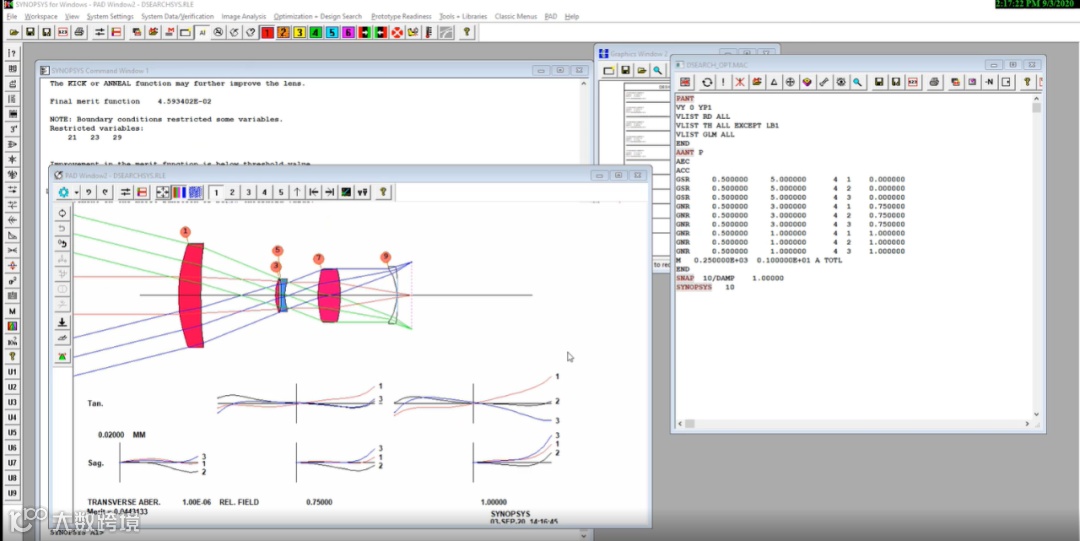The width and height of the screenshot is (1080, 541).
Task: Click the printer icon in macro editor toolbar
Action: click(x=934, y=82)
